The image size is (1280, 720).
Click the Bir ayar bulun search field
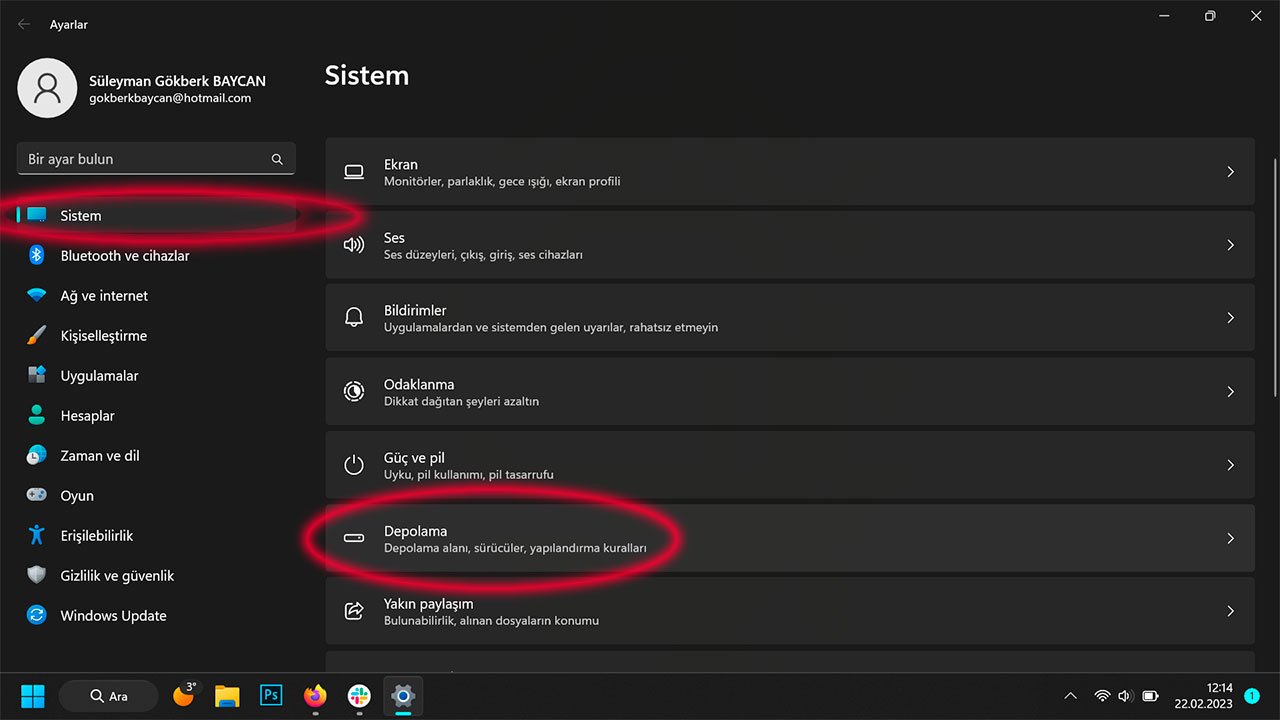point(156,159)
